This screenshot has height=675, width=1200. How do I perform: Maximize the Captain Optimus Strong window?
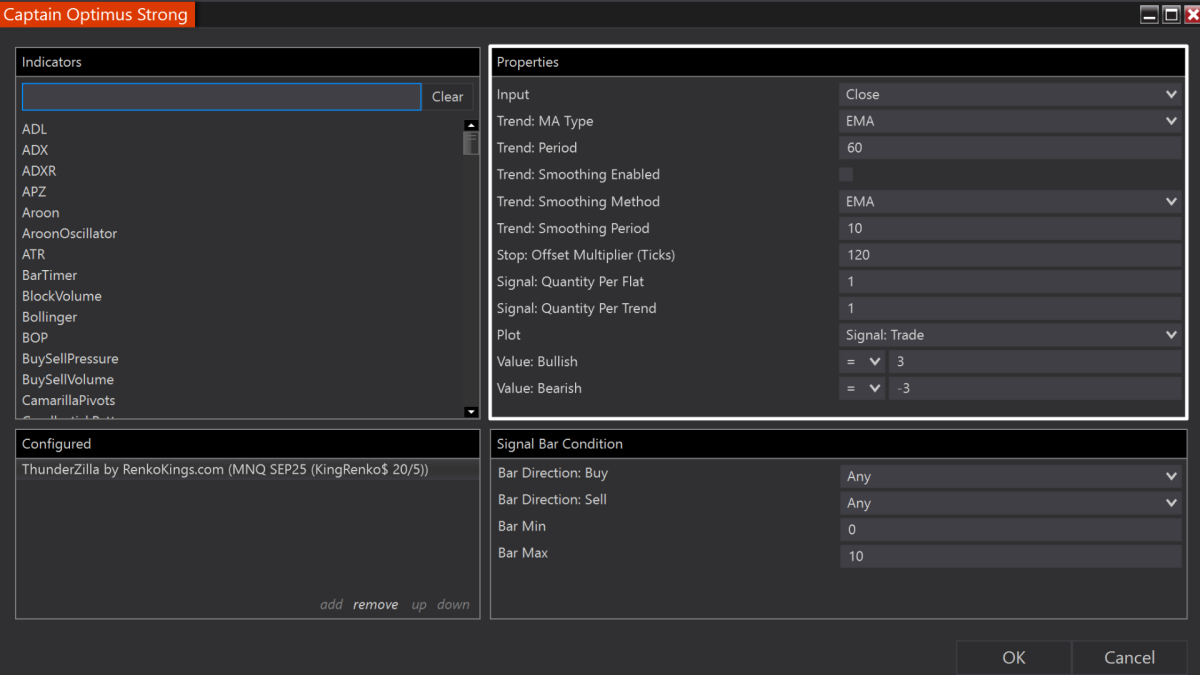click(1170, 15)
